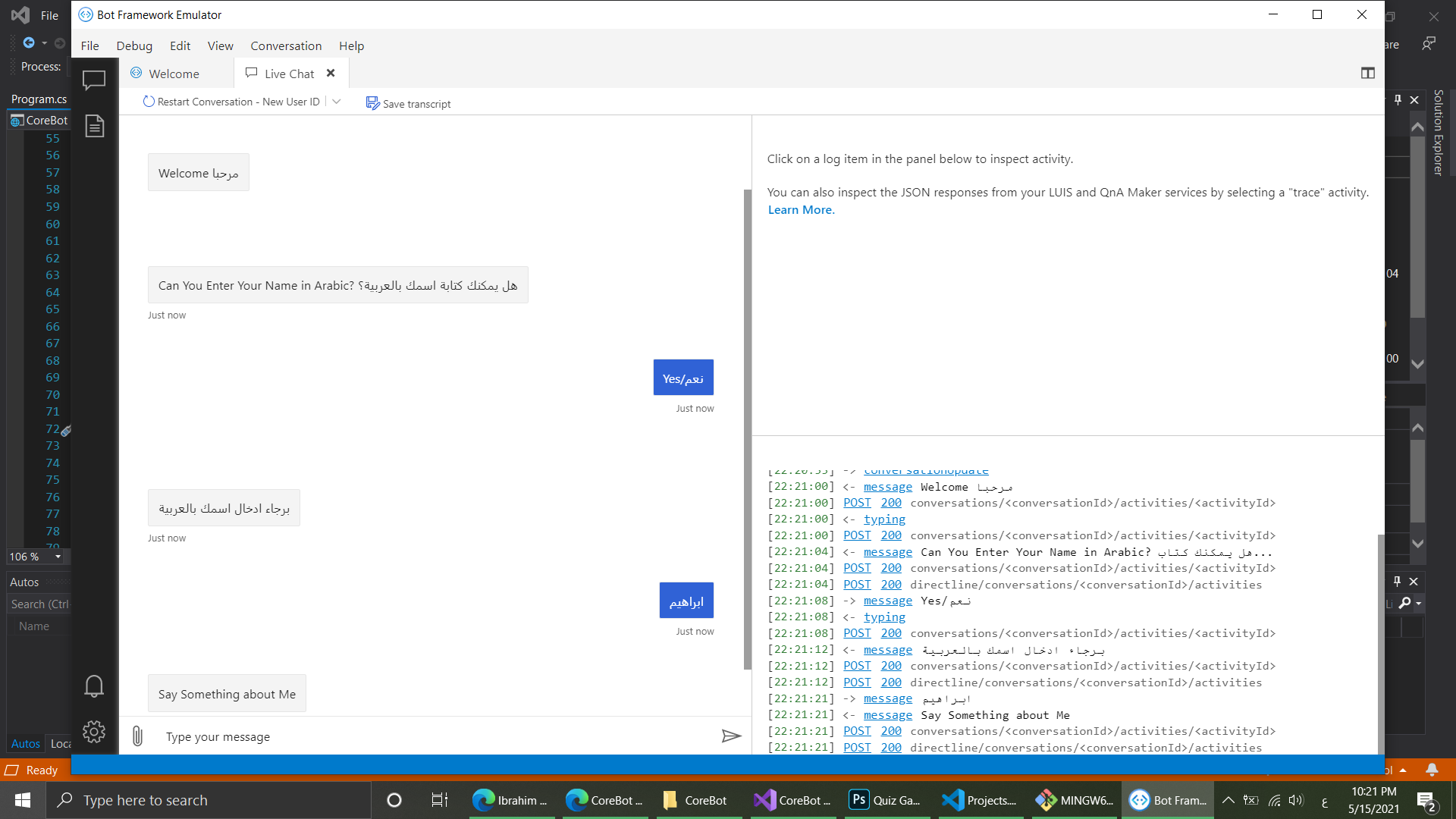Click Visual Studio Search (Ctrl field

click(39, 604)
